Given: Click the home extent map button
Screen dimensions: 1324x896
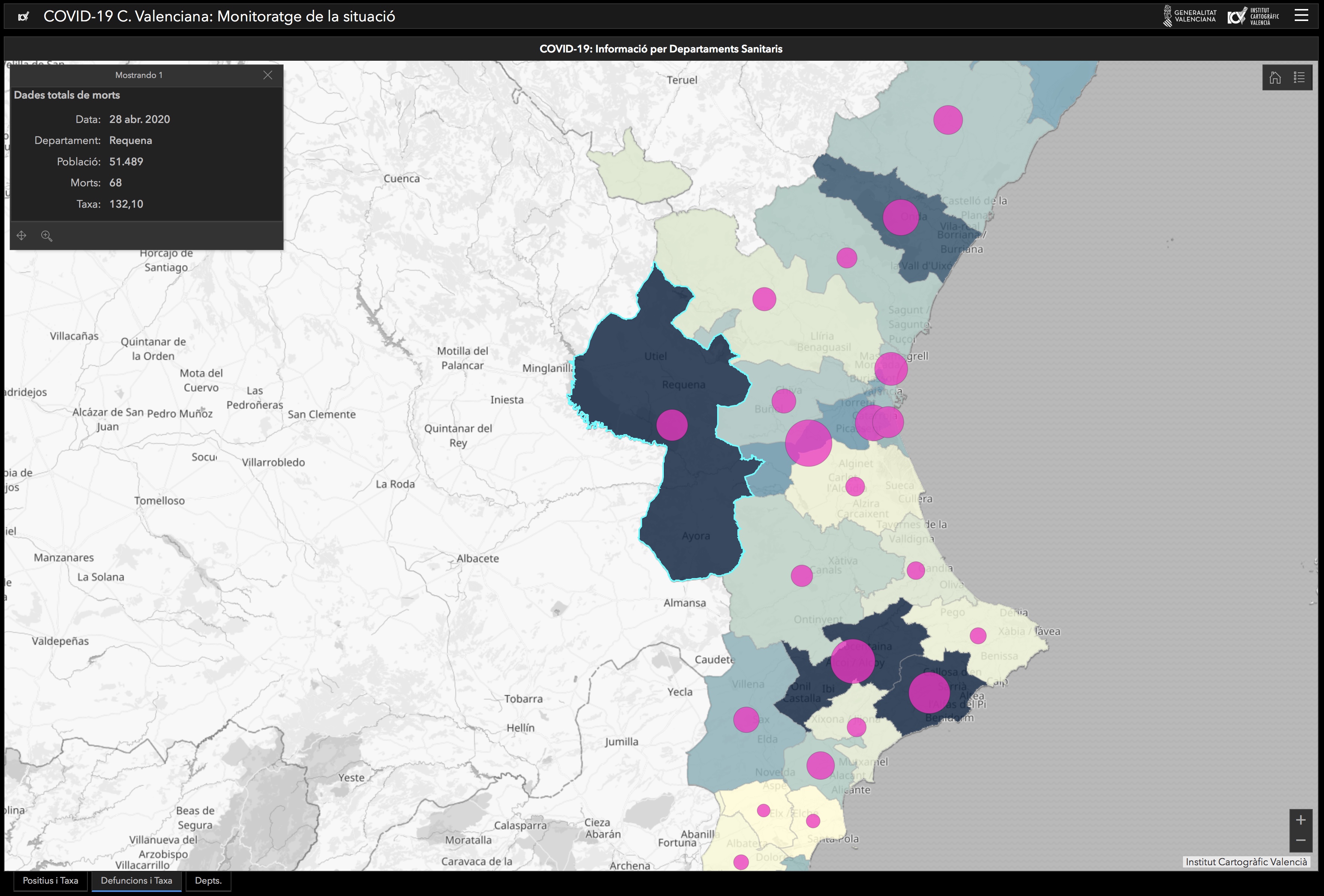Looking at the screenshot, I should [x=1275, y=78].
